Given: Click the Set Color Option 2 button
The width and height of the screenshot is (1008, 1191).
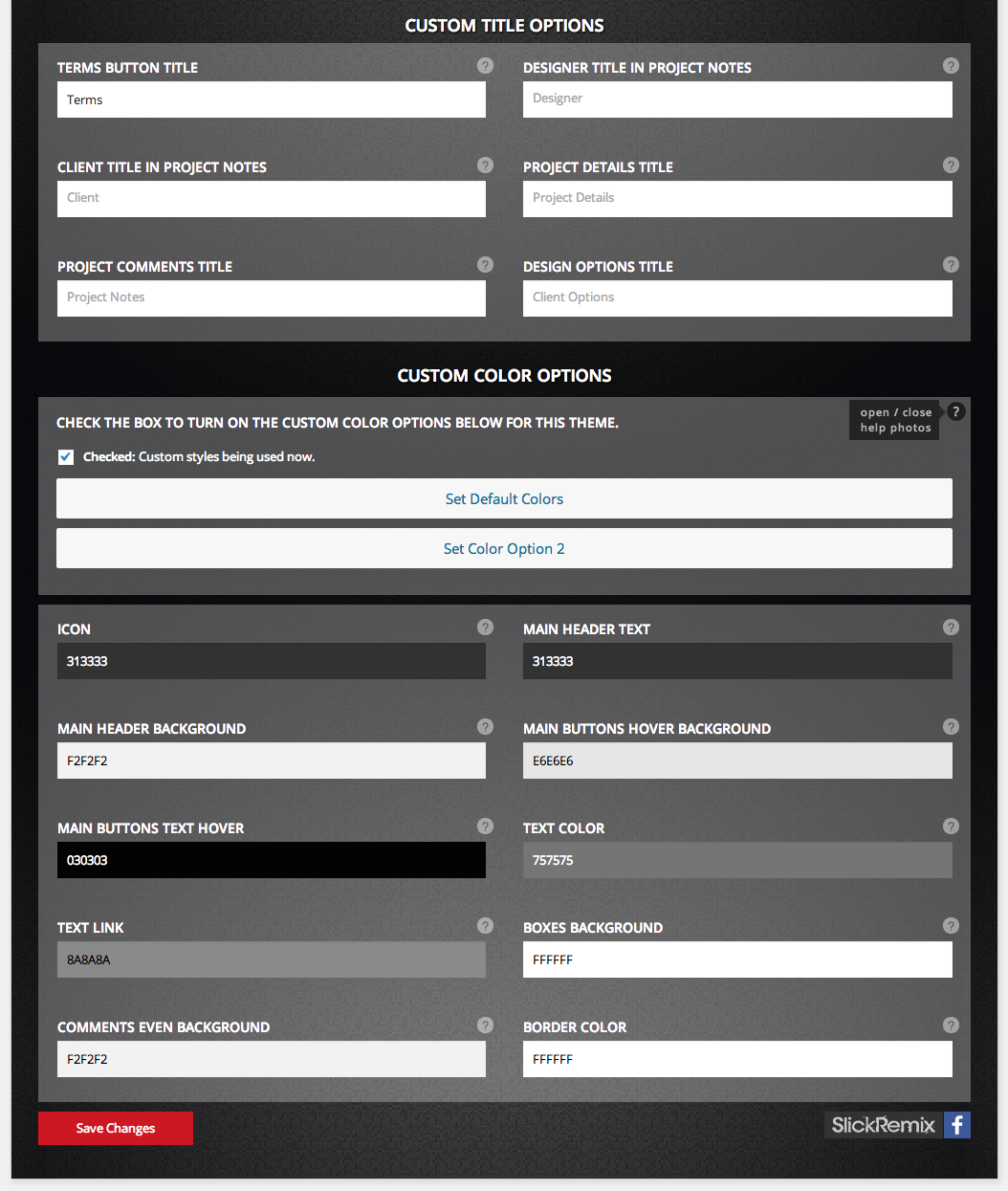Looking at the screenshot, I should coord(504,548).
